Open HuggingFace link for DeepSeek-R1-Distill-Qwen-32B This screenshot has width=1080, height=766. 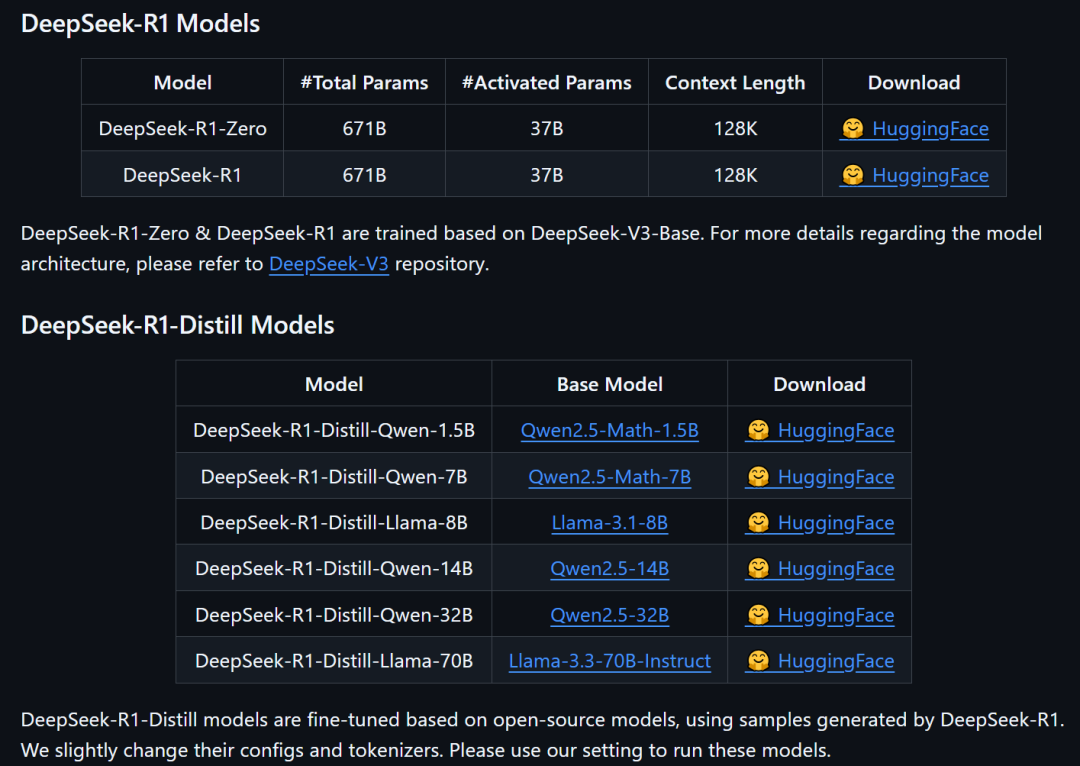click(820, 615)
